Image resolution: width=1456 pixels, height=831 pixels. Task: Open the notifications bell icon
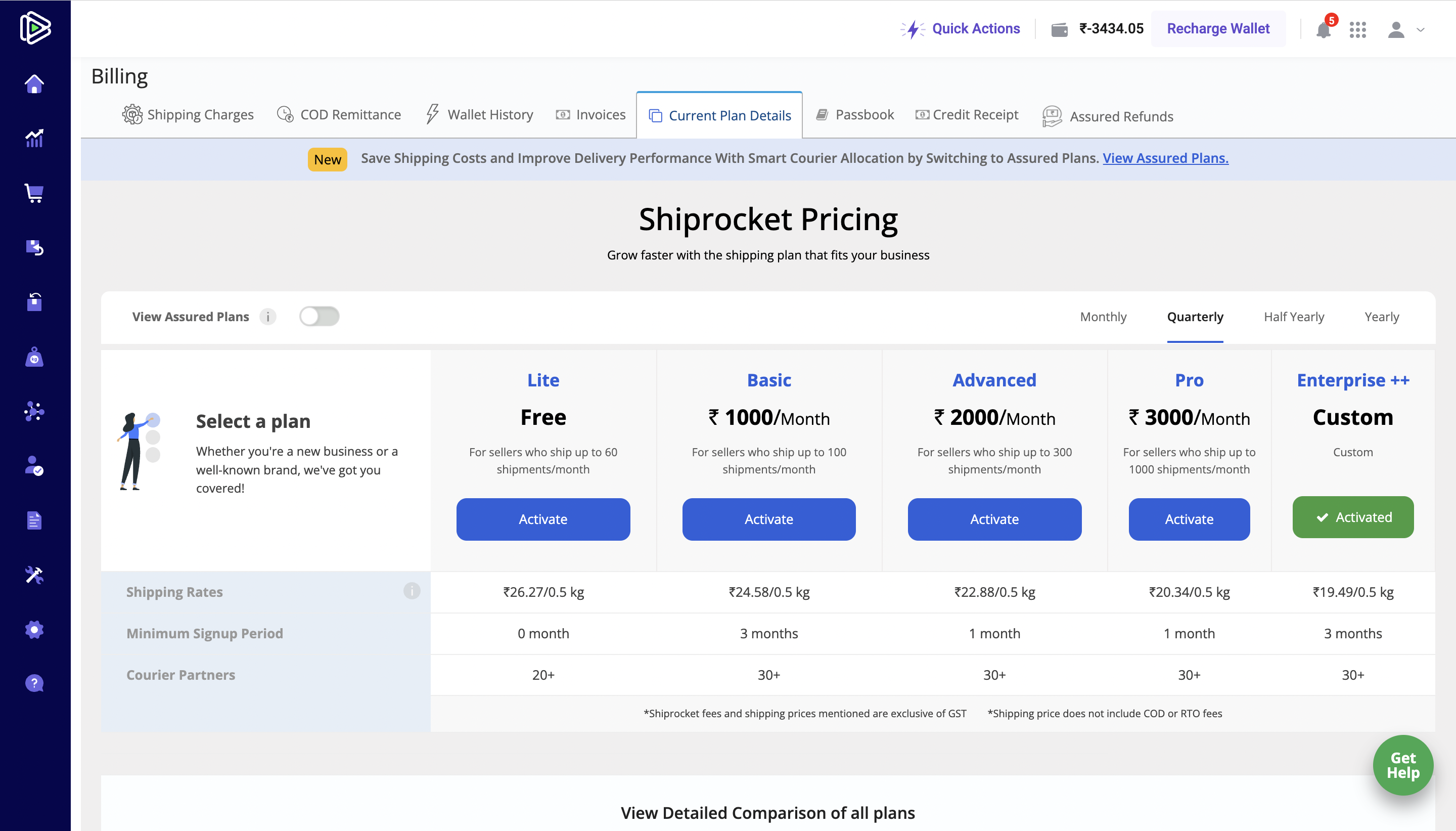[1323, 30]
